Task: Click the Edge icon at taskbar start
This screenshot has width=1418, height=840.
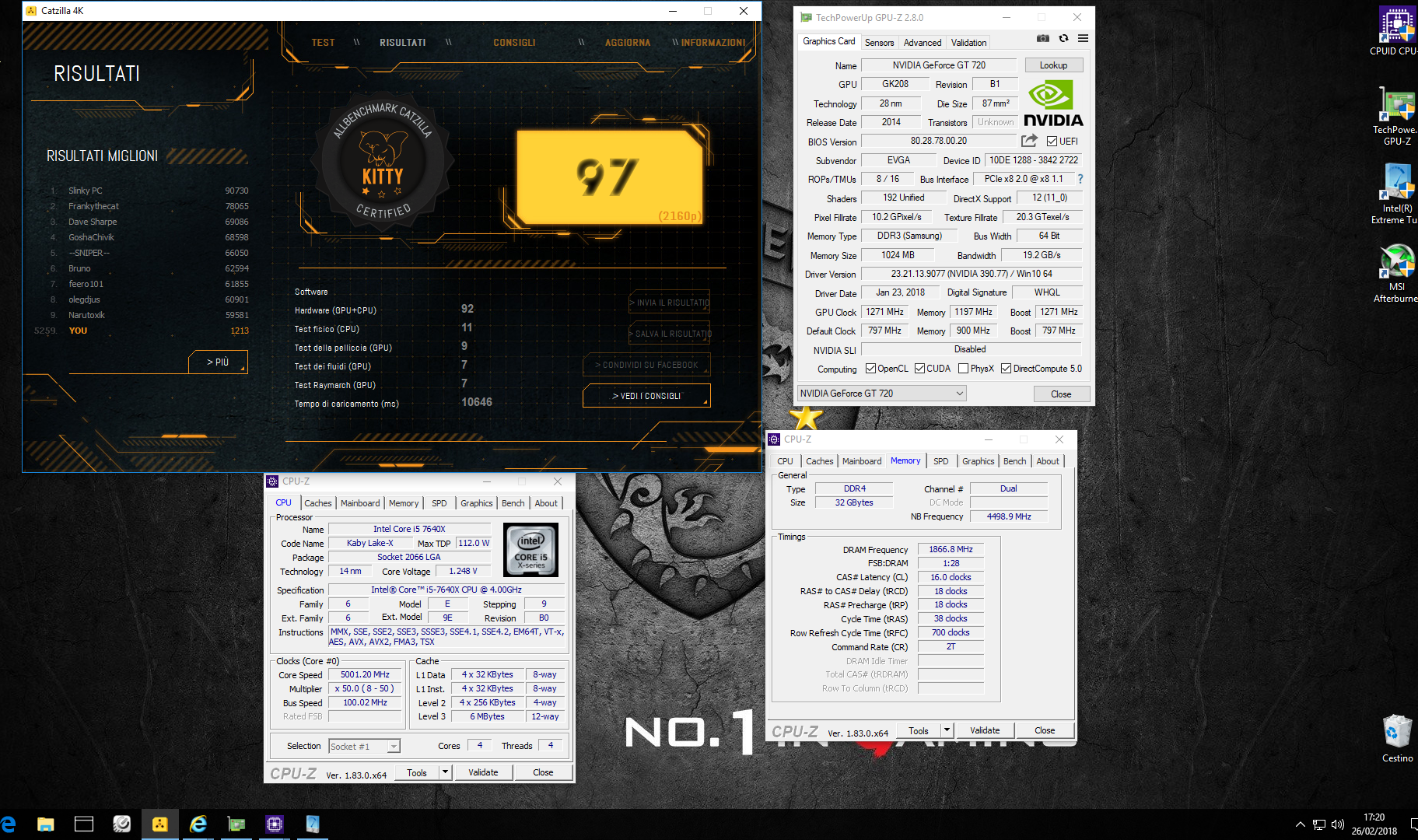Action: 8,824
